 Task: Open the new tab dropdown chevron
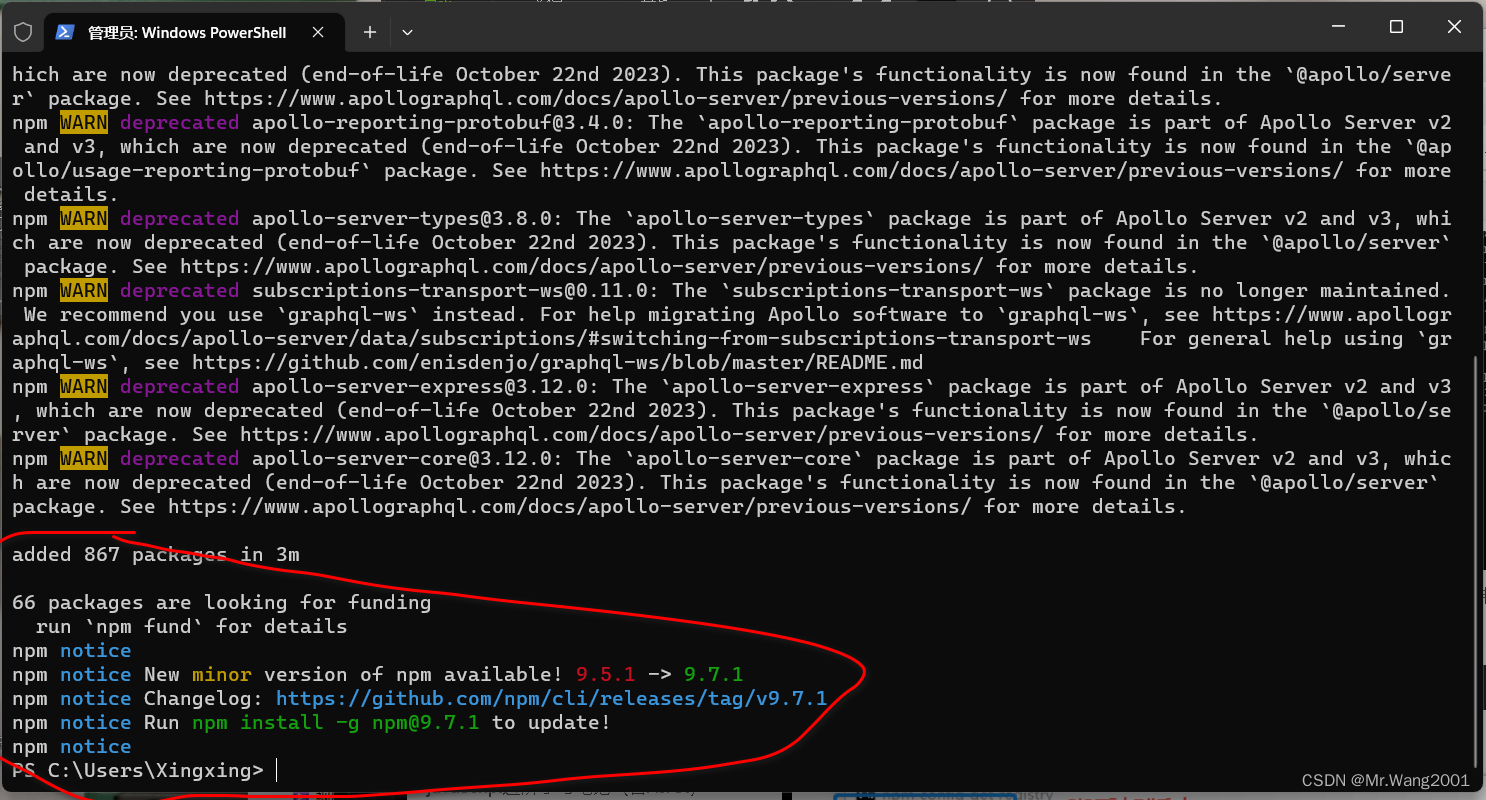pos(407,32)
